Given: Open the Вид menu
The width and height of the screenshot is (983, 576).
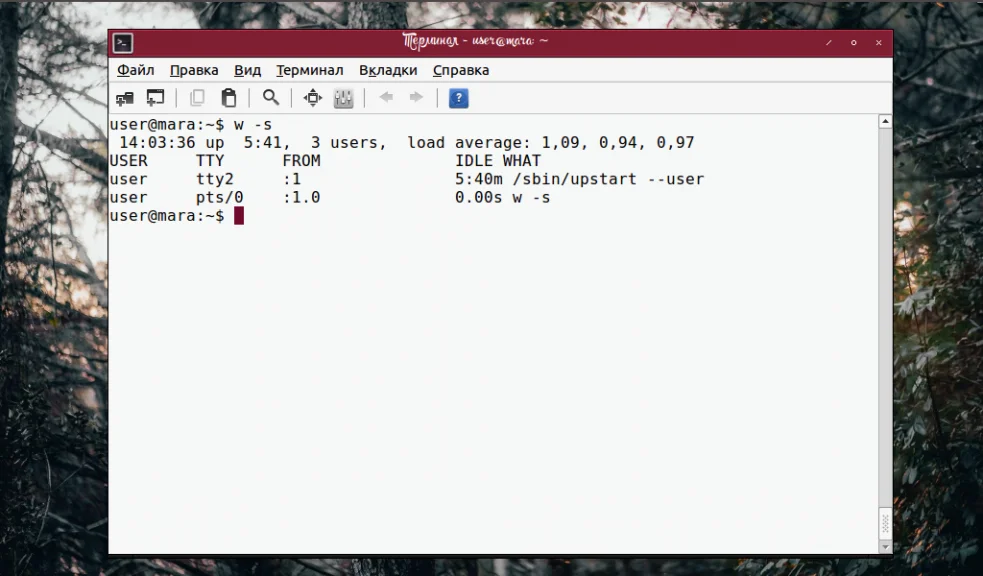Looking at the screenshot, I should (248, 70).
